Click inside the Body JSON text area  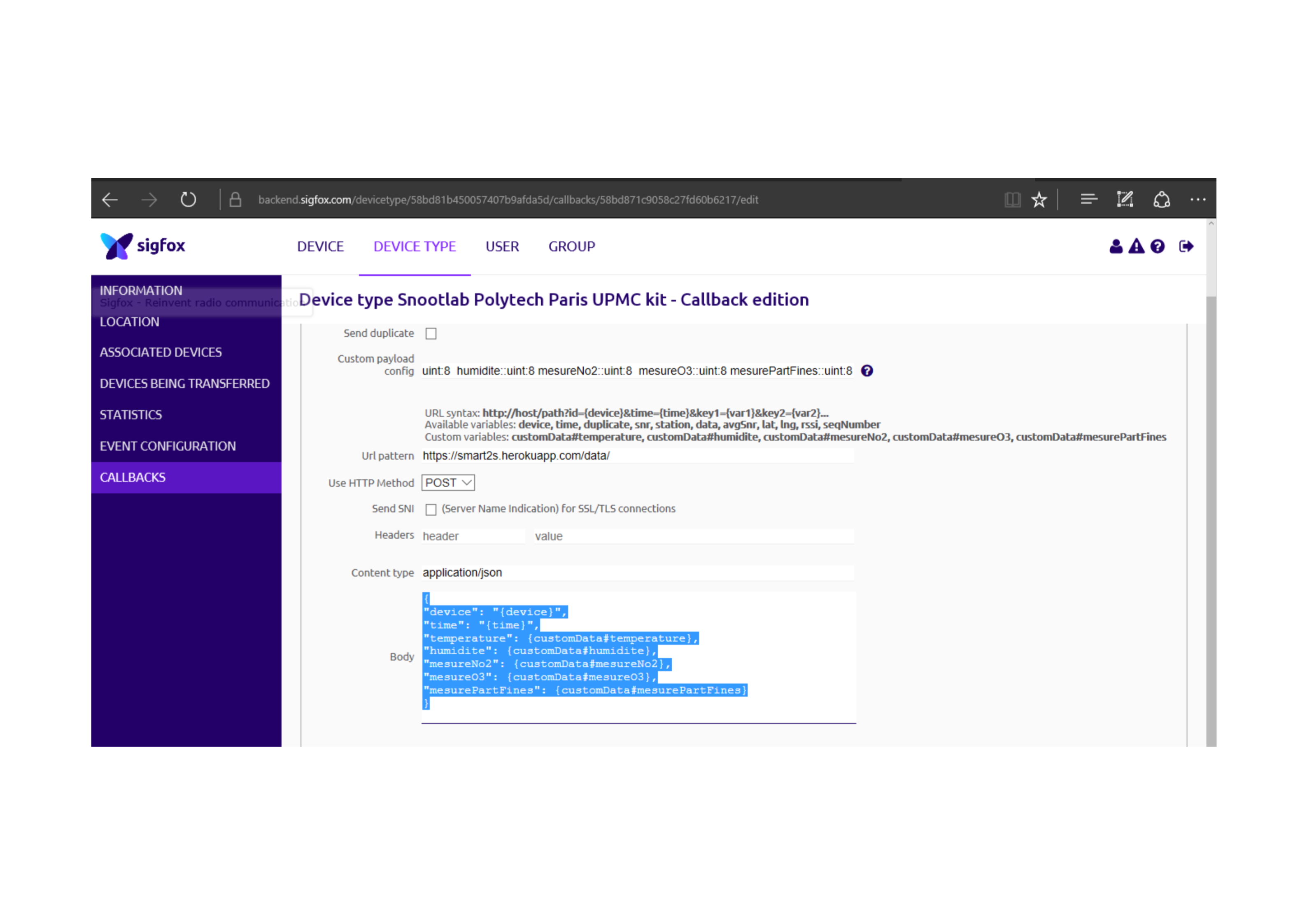click(x=639, y=658)
